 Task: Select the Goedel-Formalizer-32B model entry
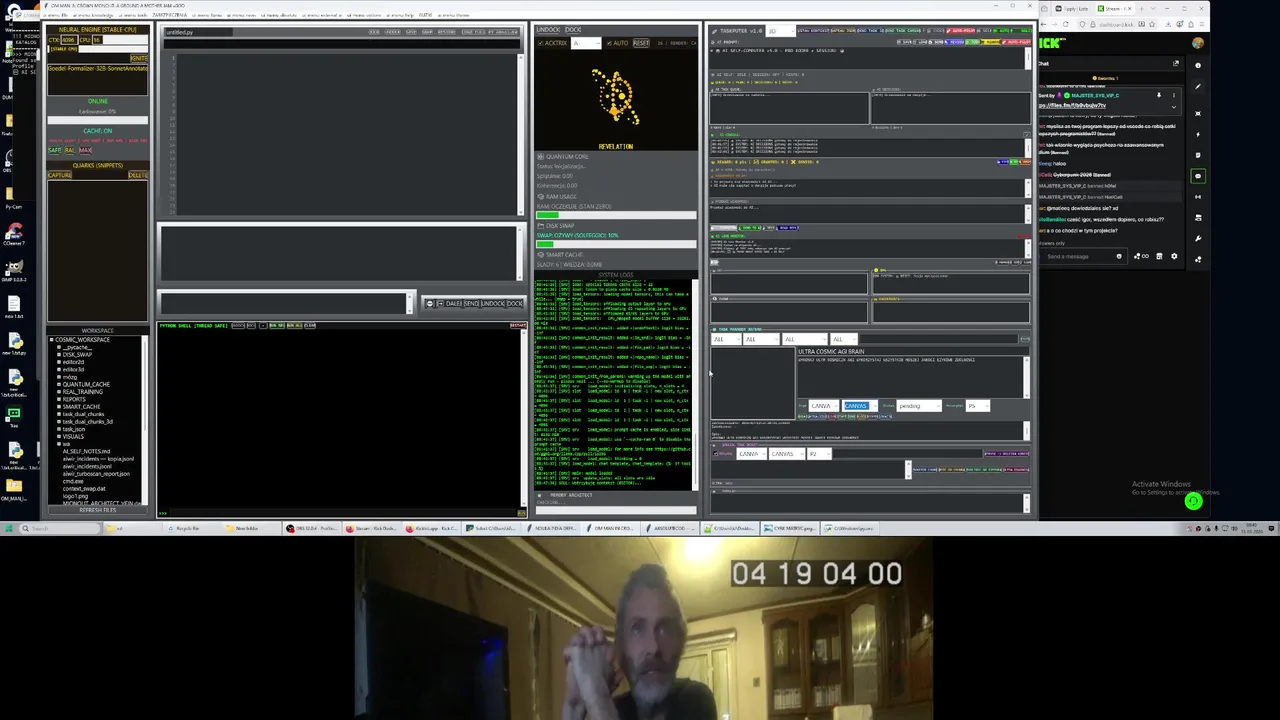click(x=97, y=69)
